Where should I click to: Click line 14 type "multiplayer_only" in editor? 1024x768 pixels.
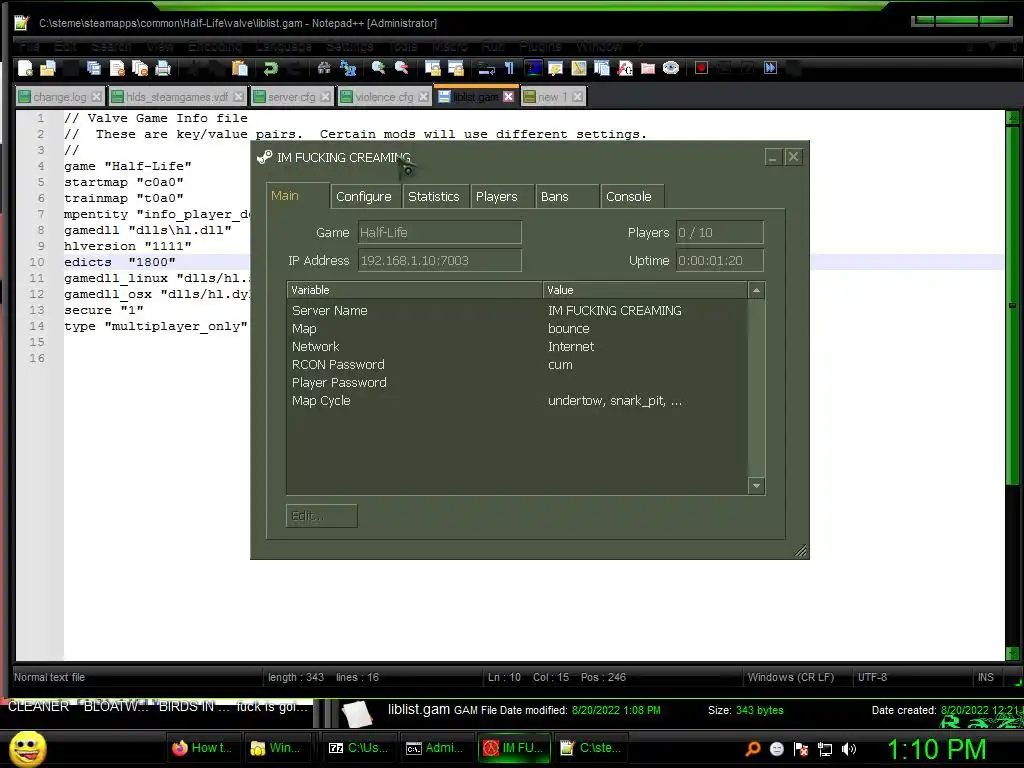click(156, 326)
